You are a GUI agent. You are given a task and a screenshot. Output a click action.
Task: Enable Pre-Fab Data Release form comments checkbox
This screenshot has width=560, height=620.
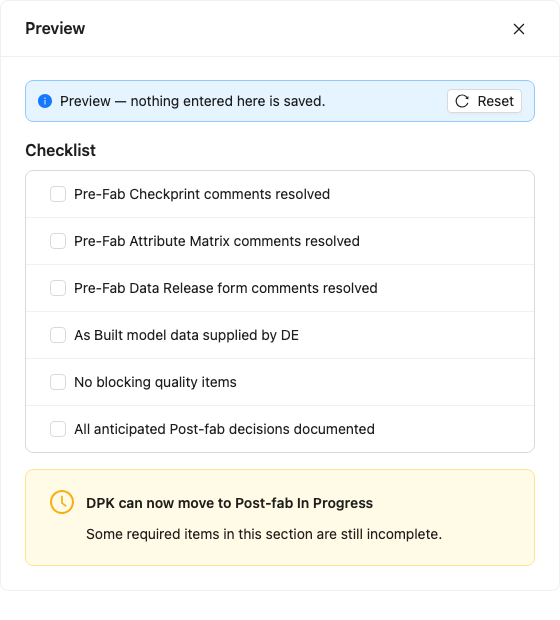click(58, 288)
